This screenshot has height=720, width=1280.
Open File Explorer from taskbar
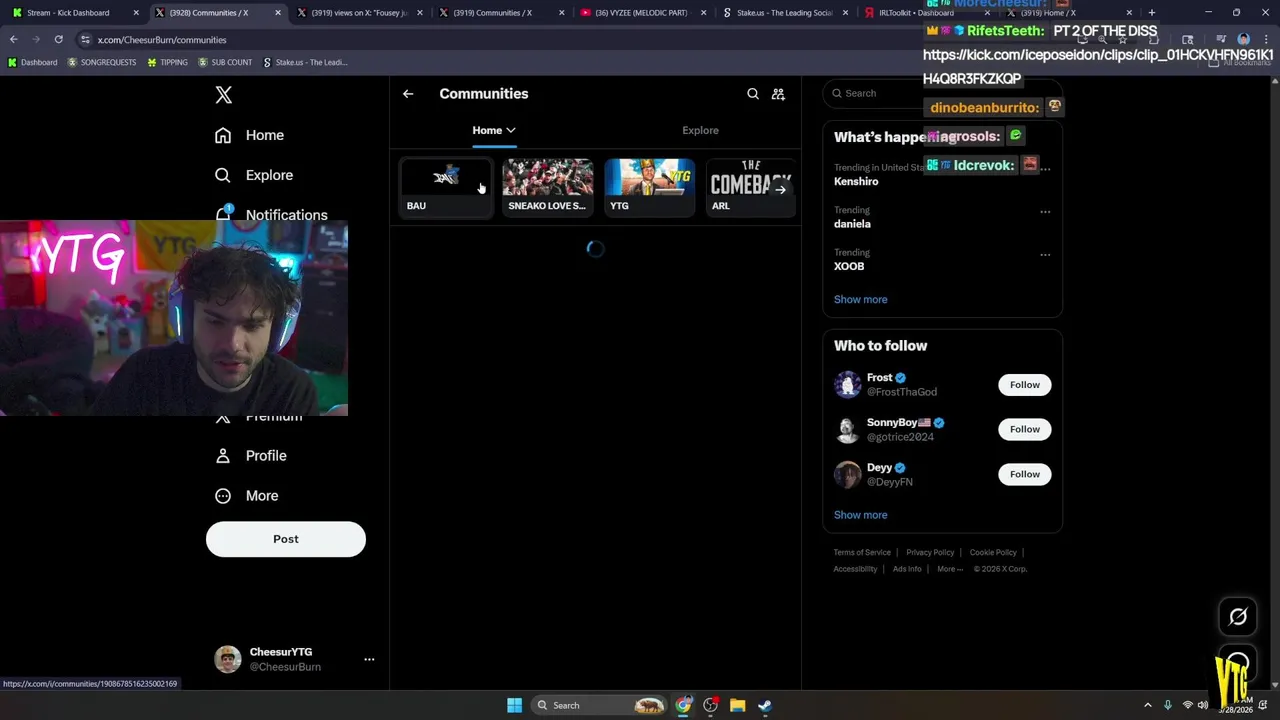pyautogui.click(x=737, y=705)
